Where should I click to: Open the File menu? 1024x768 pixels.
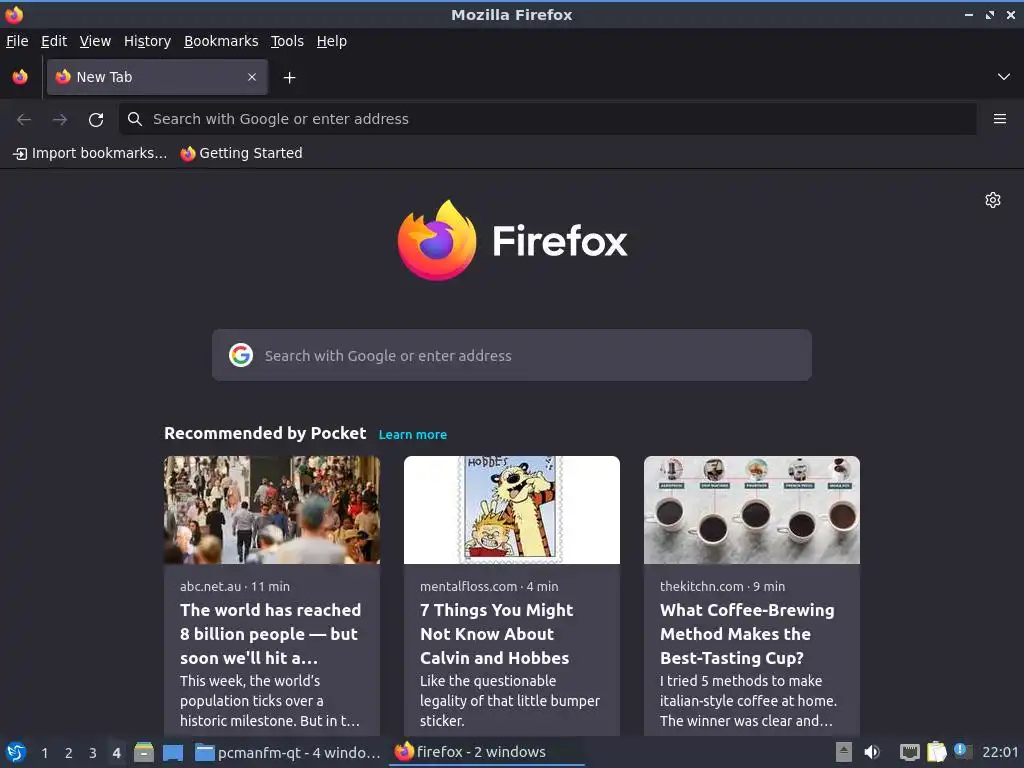pyautogui.click(x=17, y=41)
